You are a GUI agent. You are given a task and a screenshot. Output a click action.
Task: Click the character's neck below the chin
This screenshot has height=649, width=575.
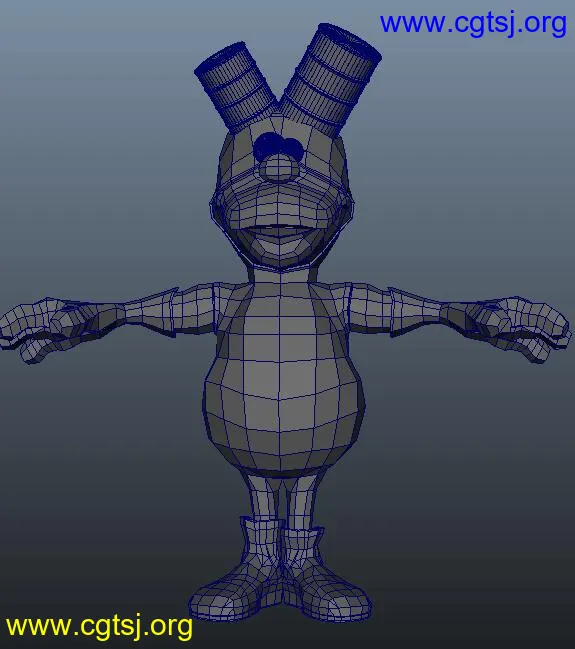(281, 275)
